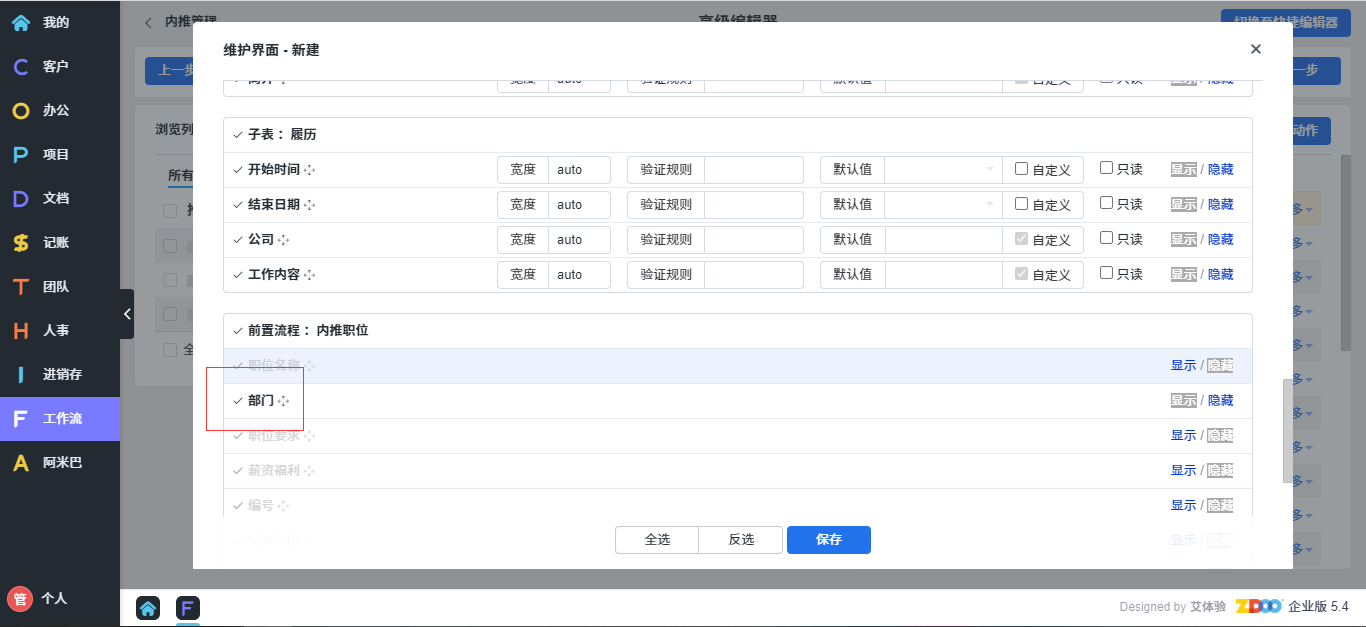Expand the 默认值 dropdown for 结束日期
This screenshot has height=627, width=1366.
click(x=943, y=205)
